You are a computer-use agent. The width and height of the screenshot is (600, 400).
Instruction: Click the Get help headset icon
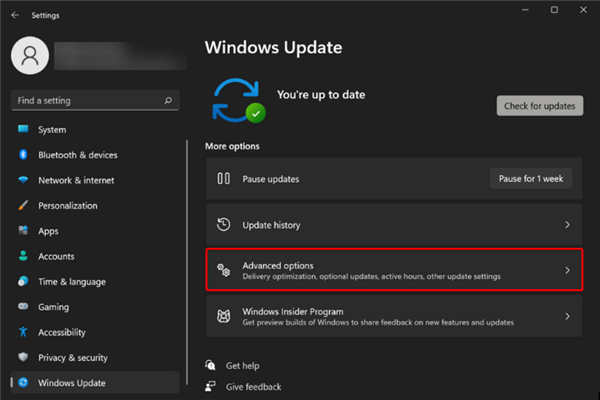pyautogui.click(x=210, y=365)
